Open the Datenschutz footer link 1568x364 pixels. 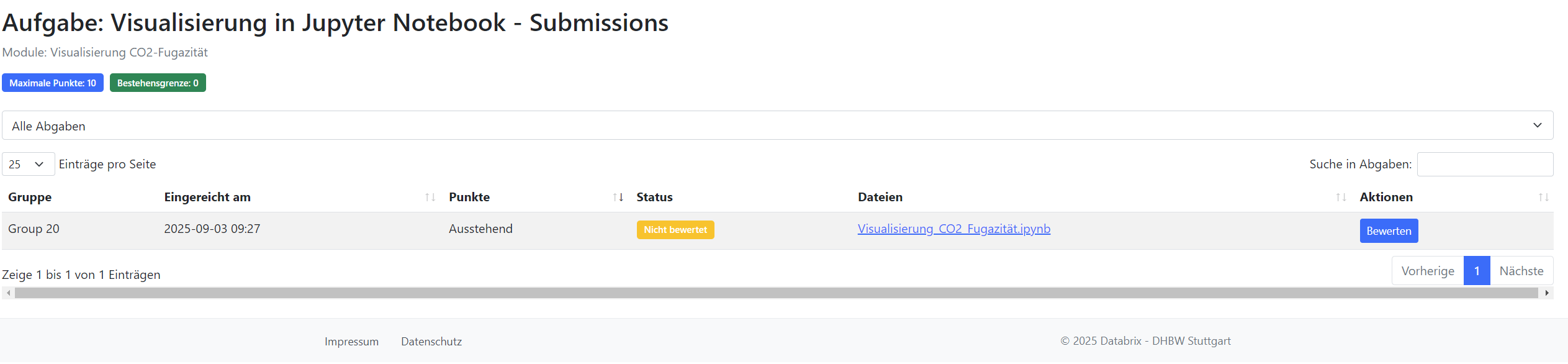tap(431, 342)
